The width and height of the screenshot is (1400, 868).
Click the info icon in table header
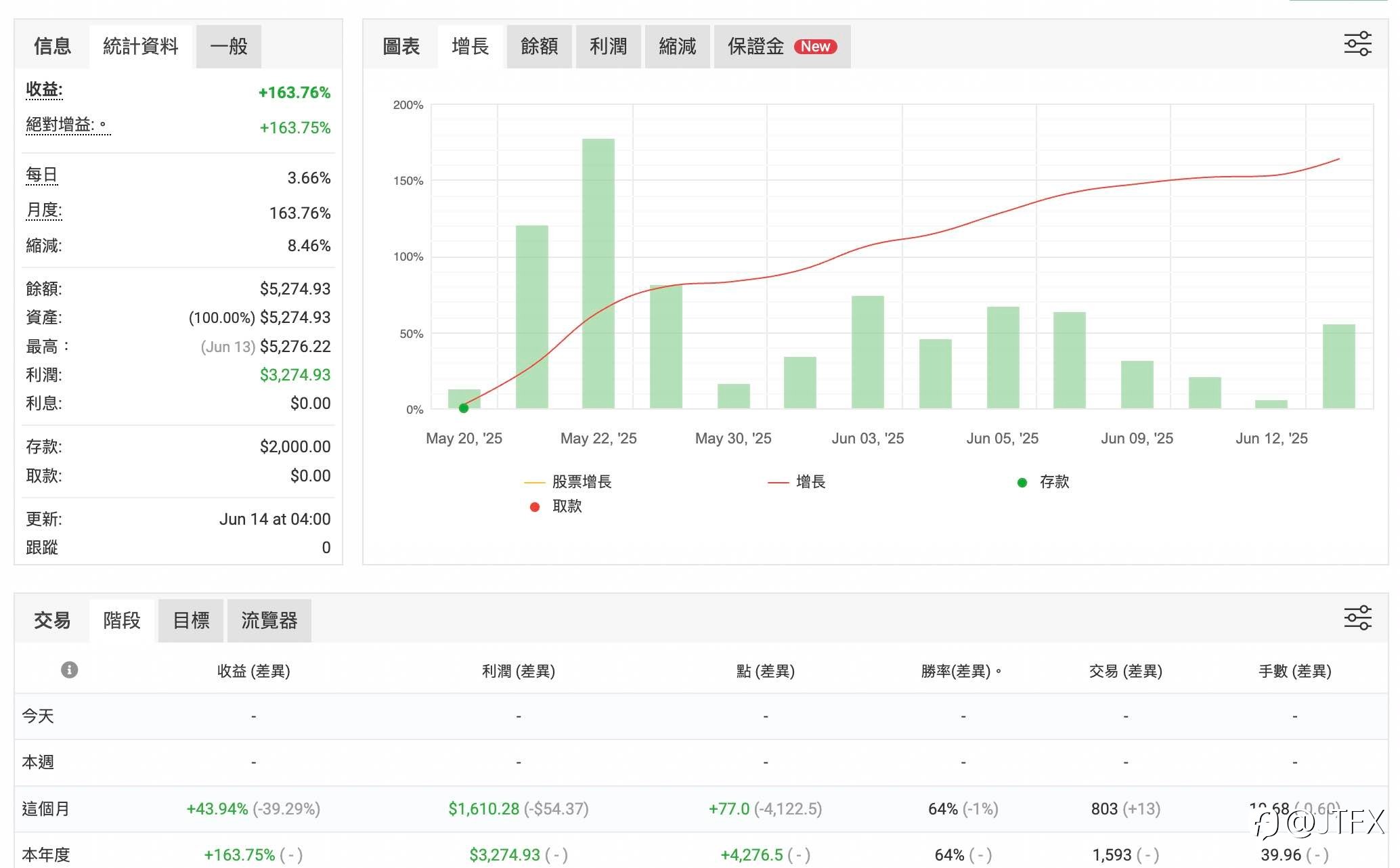coord(69,670)
